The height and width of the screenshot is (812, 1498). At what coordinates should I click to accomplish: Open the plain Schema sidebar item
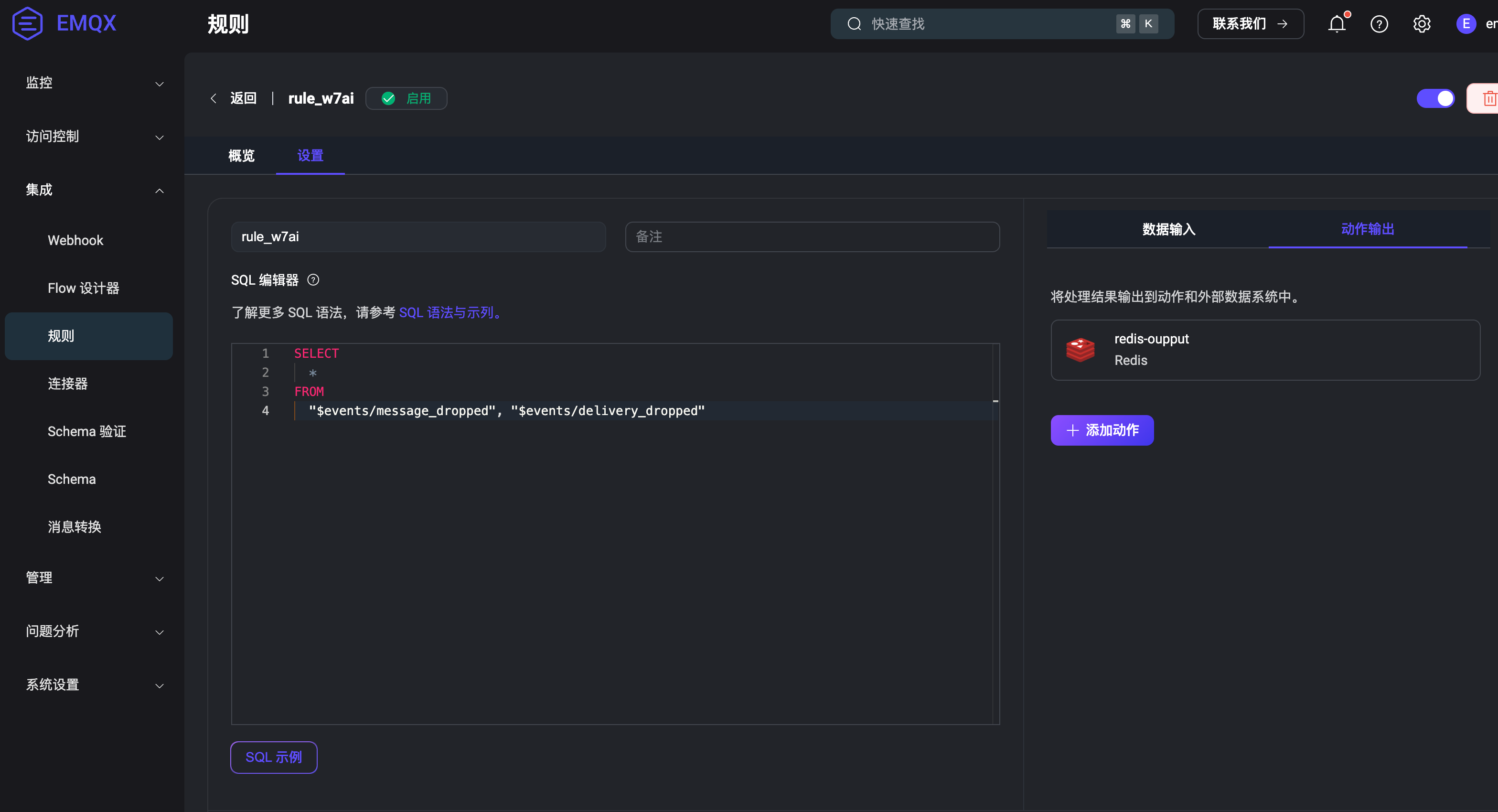tap(88, 479)
